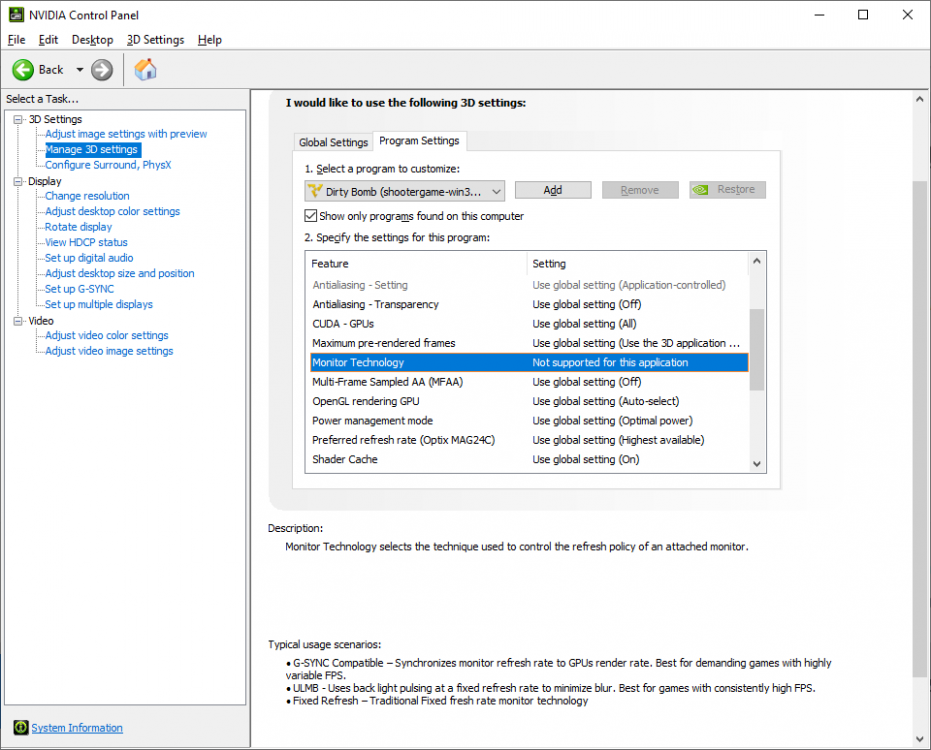Image resolution: width=931 pixels, height=750 pixels.
Task: Select OpenGL rendering GPU row
Action: (528, 401)
